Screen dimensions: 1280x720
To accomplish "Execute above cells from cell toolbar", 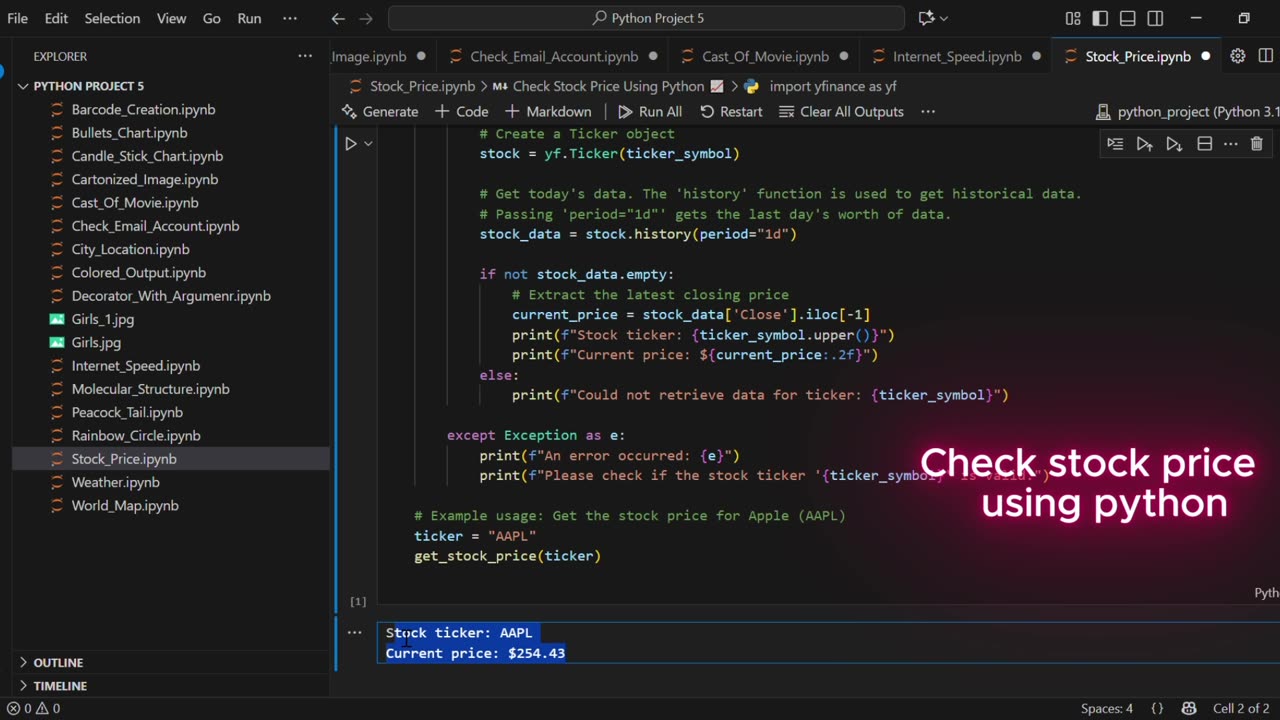I will coord(1144,144).
